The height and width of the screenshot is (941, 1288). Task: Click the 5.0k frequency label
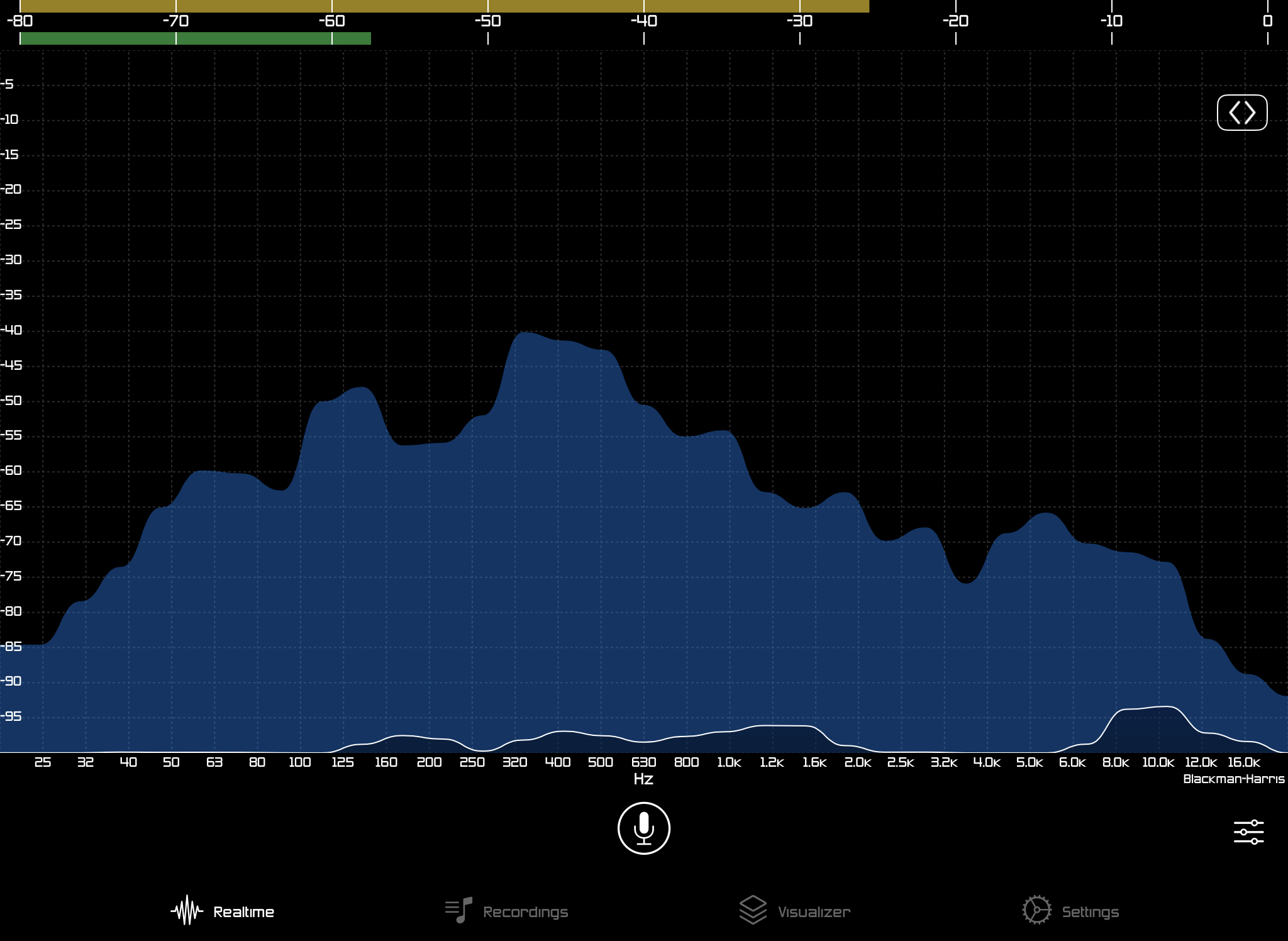click(1030, 762)
